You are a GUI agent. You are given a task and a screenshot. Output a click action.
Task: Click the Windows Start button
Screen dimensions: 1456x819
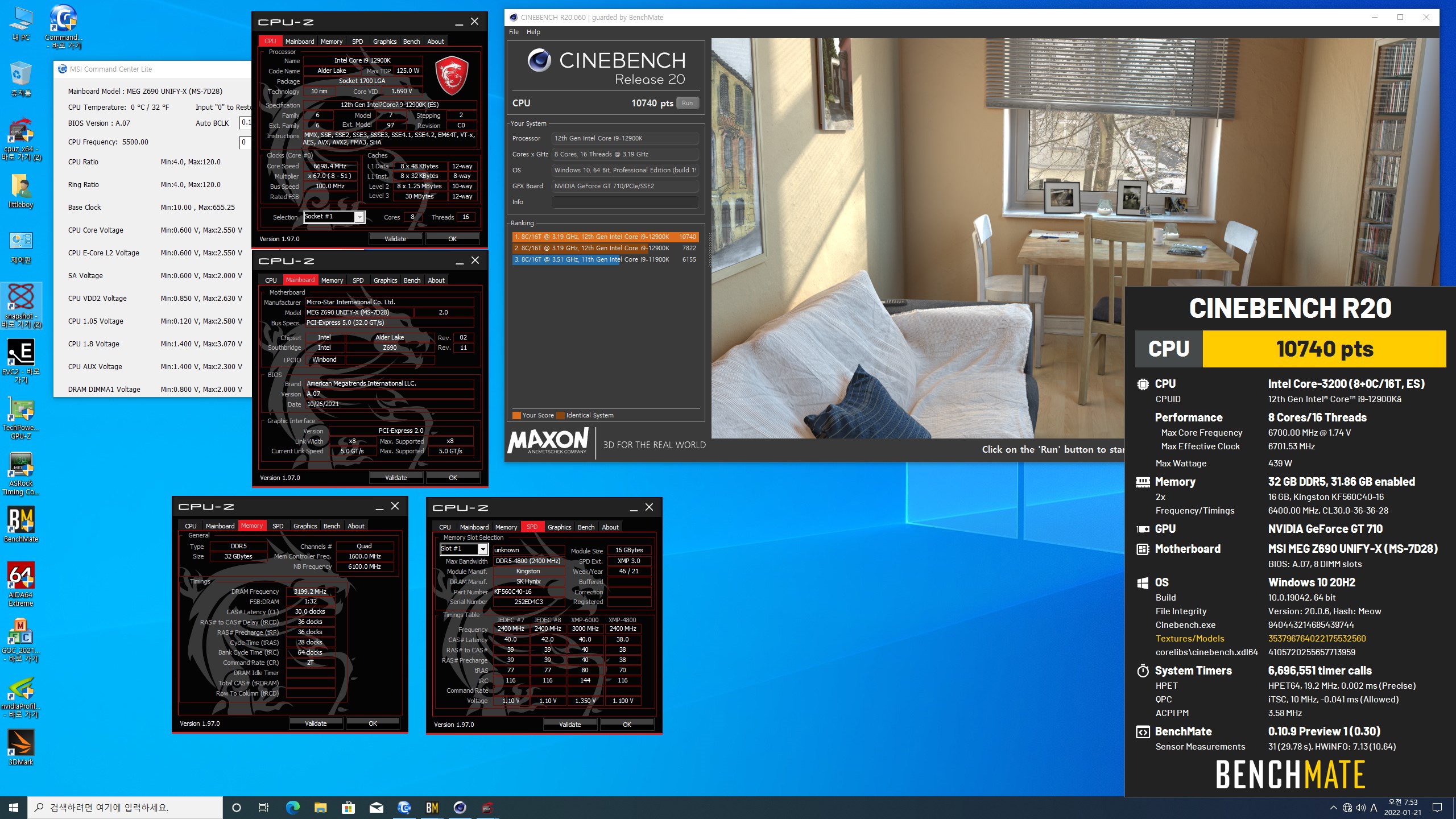14,808
